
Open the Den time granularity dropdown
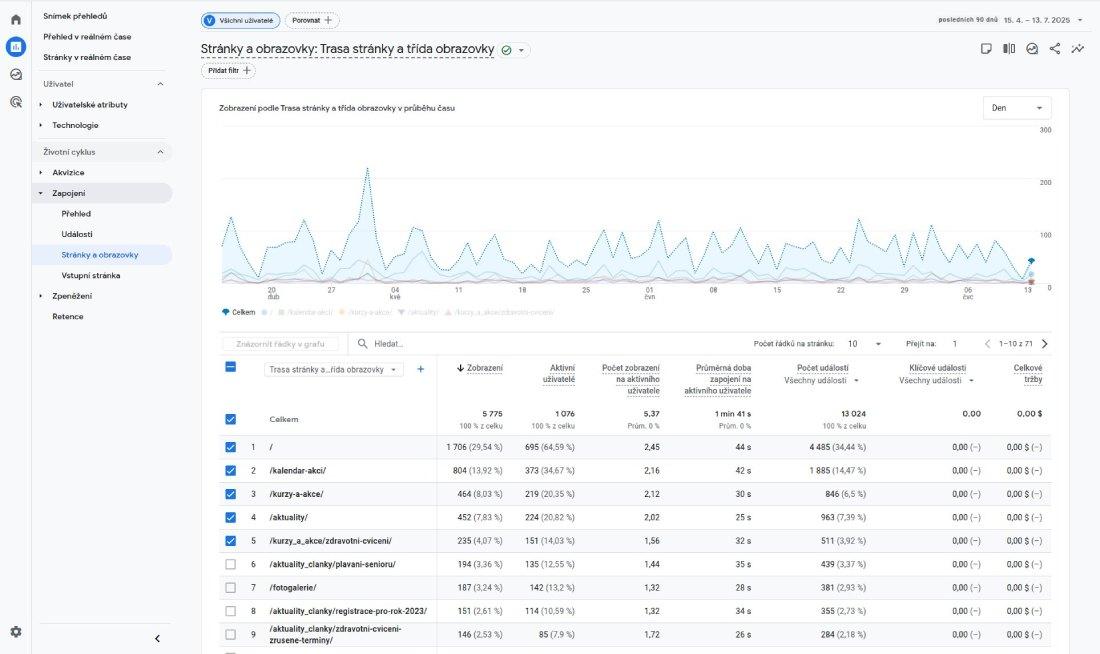1016,107
